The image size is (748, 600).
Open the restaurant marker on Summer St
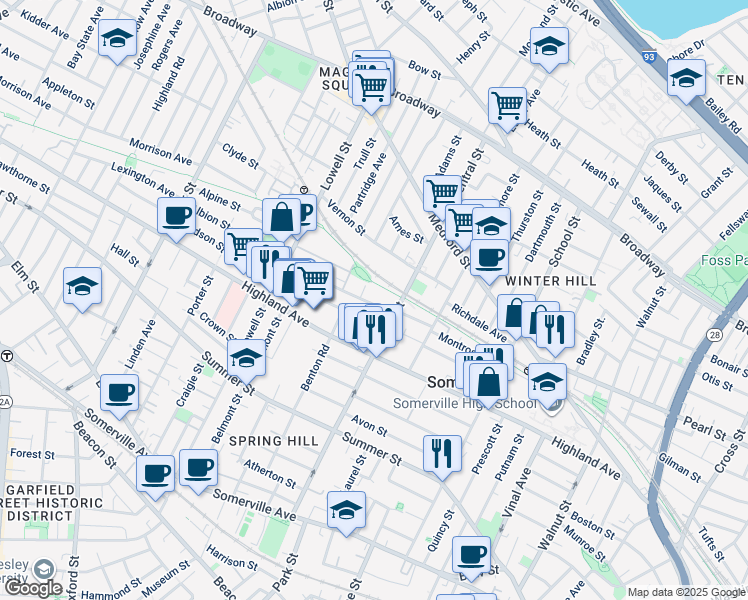[x=441, y=453]
